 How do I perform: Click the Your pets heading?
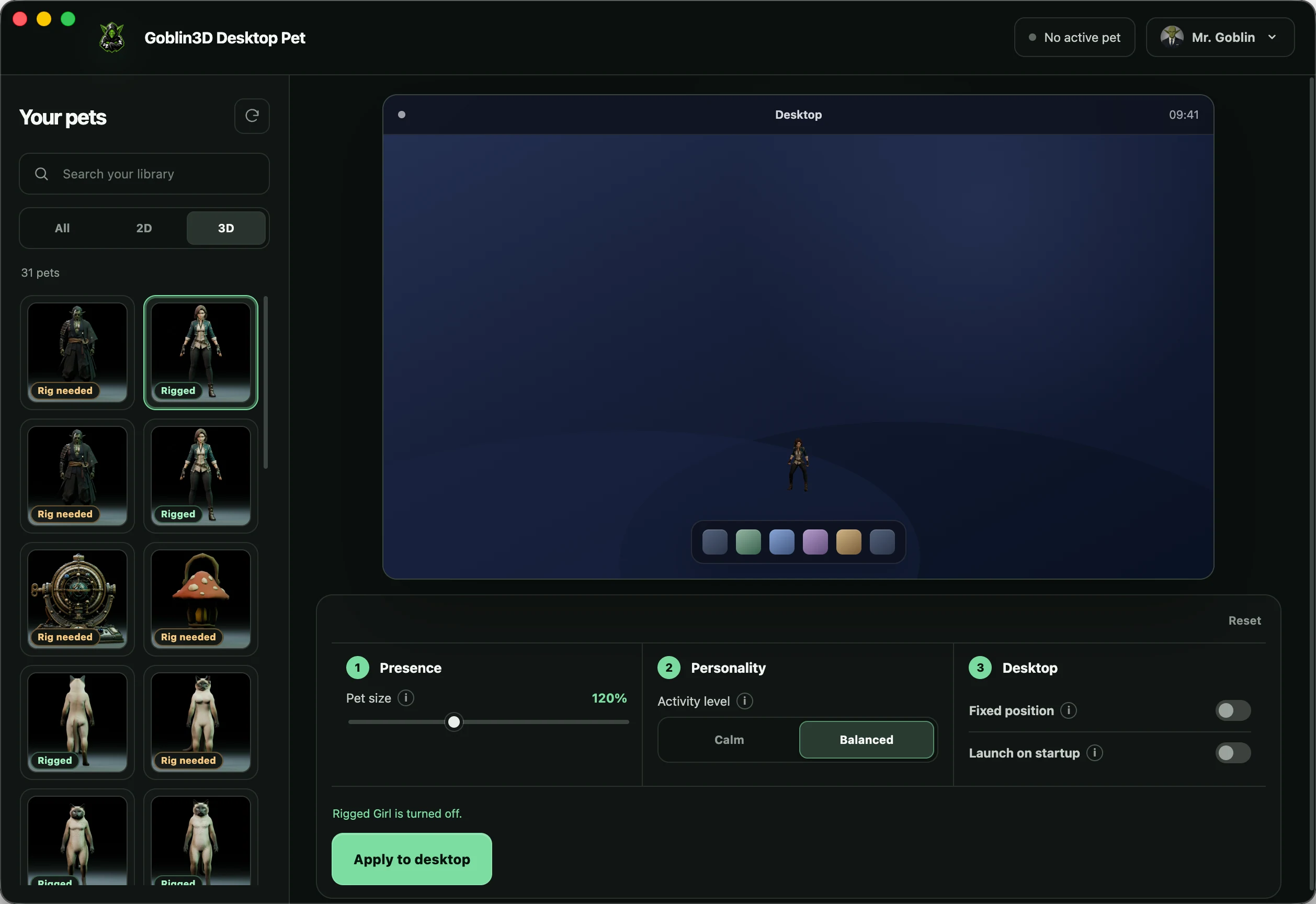(x=63, y=117)
